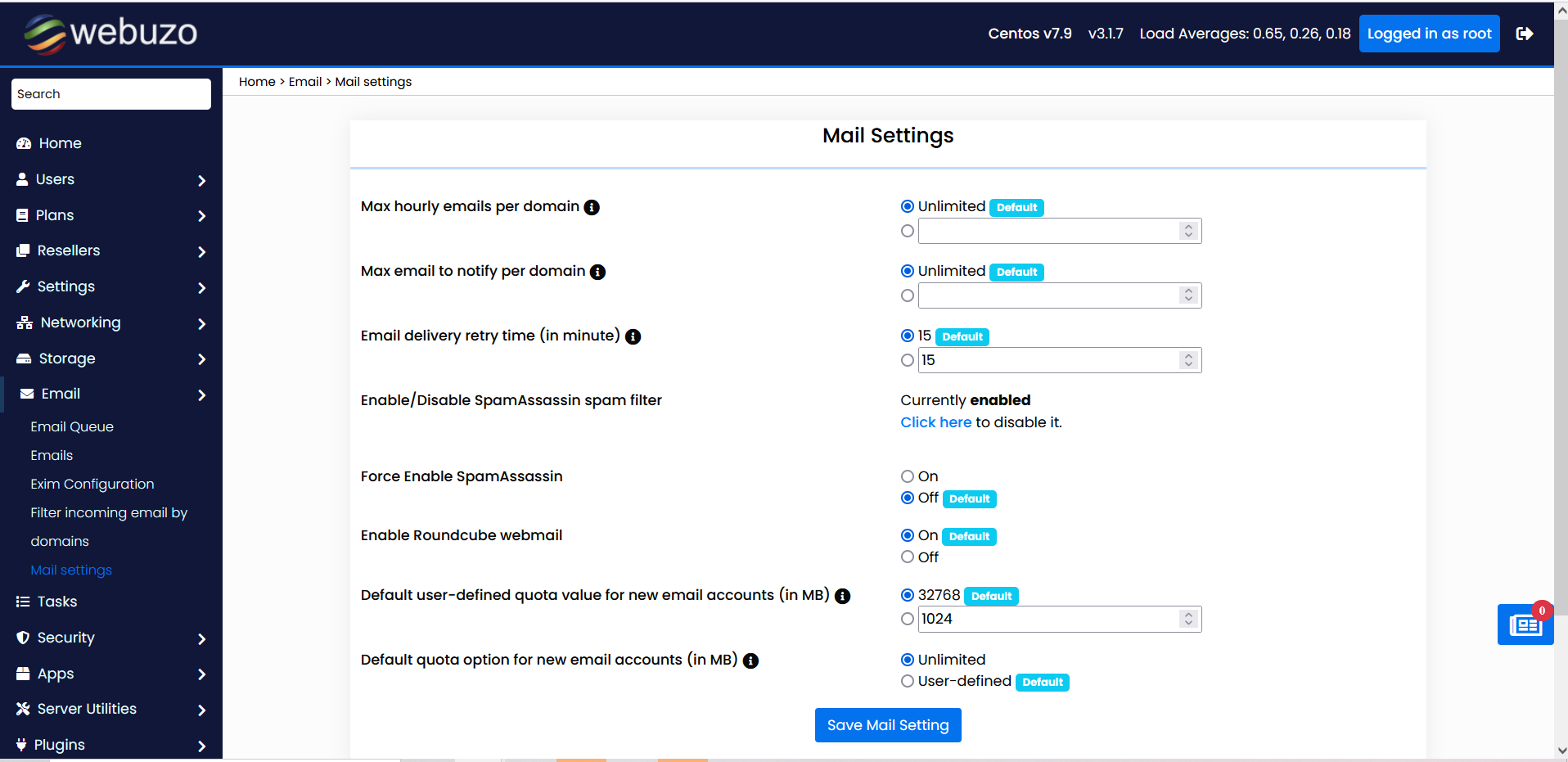Open Mail settings submenu item
This screenshot has width=1568, height=762.
[x=71, y=570]
